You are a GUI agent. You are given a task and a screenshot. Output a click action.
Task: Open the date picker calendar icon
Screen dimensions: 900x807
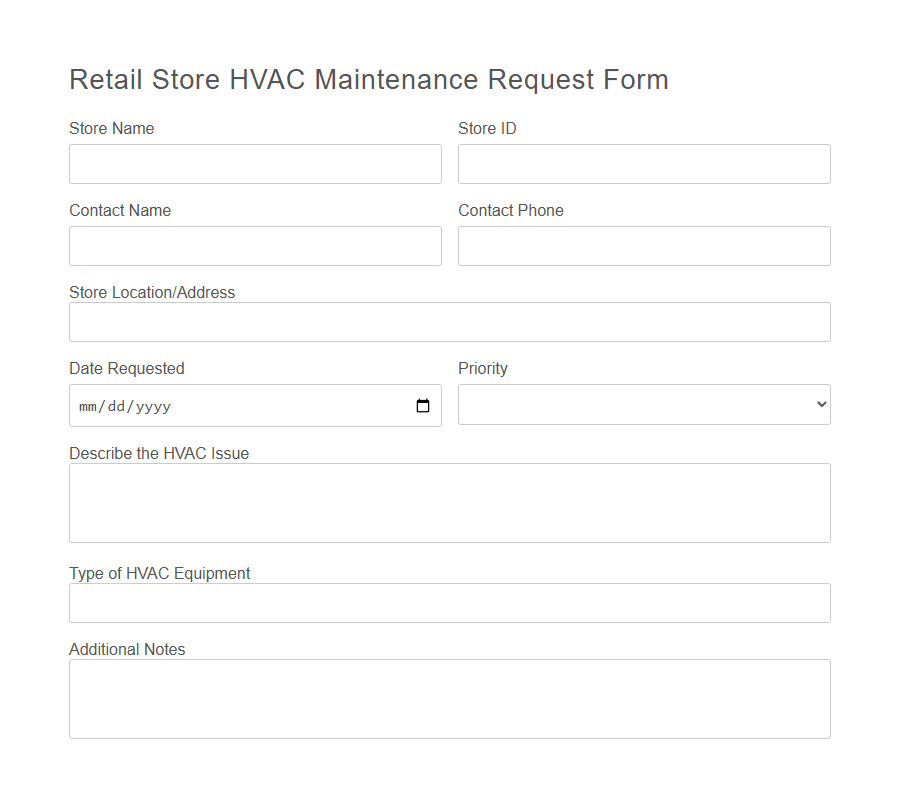(424, 405)
